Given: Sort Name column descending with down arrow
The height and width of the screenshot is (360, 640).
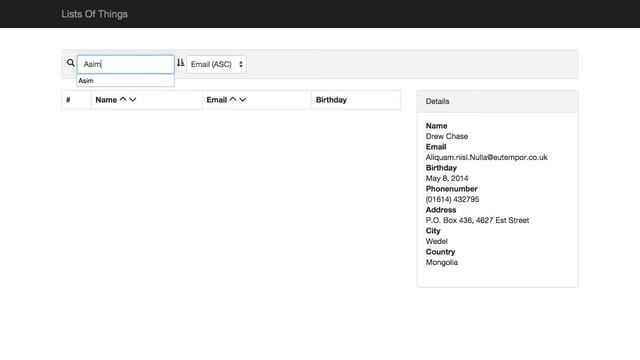Looking at the screenshot, I should [x=133, y=100].
